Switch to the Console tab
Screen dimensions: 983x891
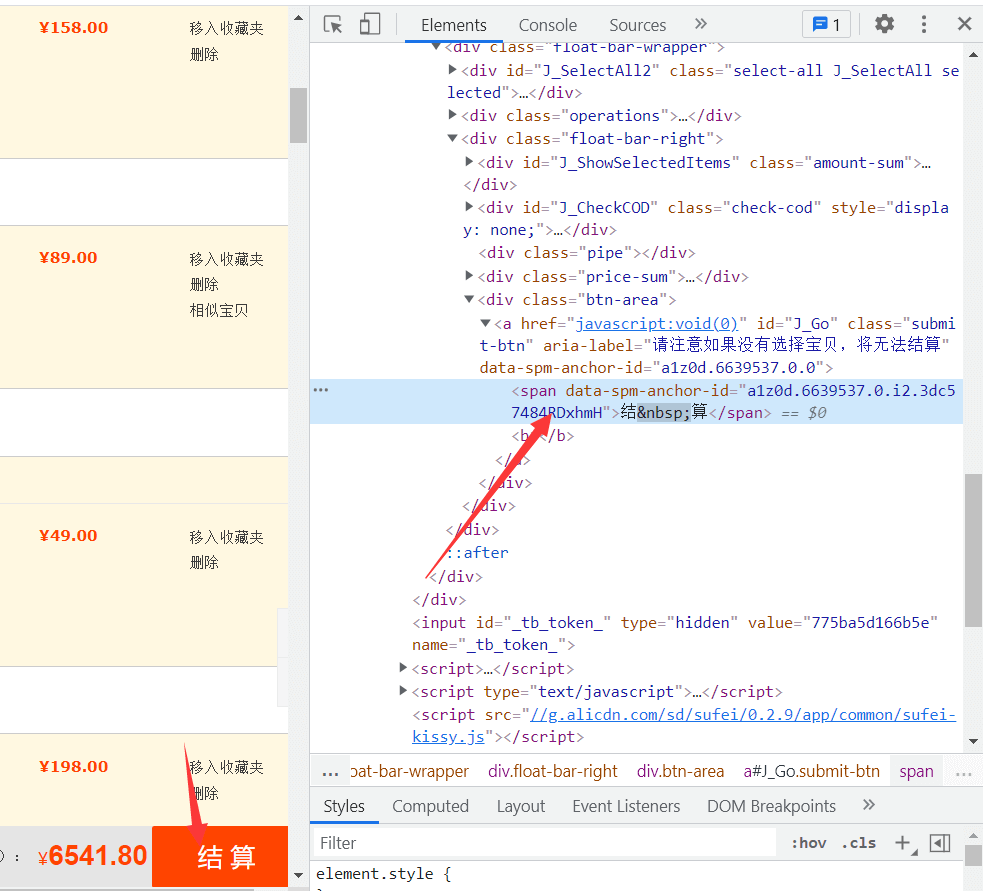547,24
